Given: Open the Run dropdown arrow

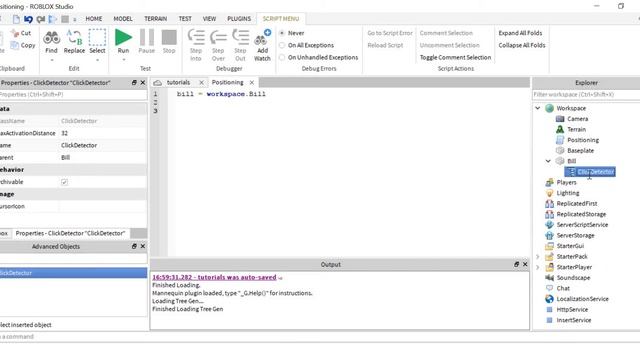Looking at the screenshot, I should pos(123,60).
